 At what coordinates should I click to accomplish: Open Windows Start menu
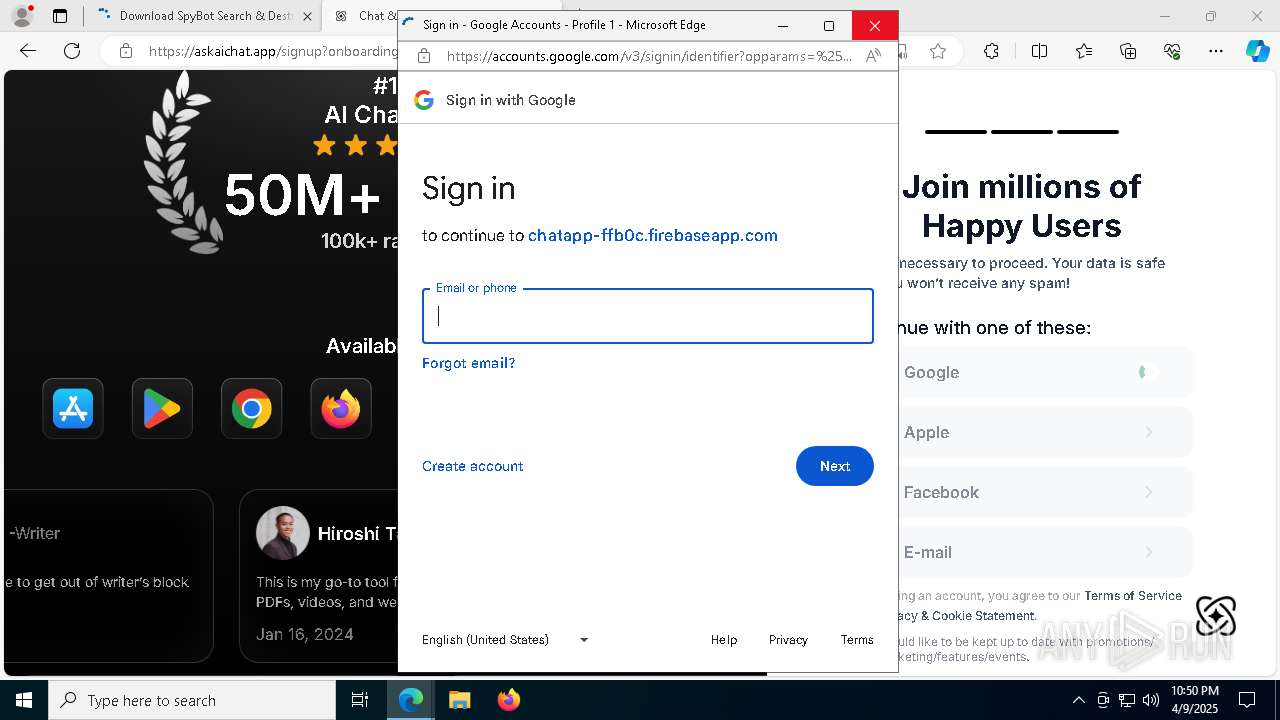(24, 700)
